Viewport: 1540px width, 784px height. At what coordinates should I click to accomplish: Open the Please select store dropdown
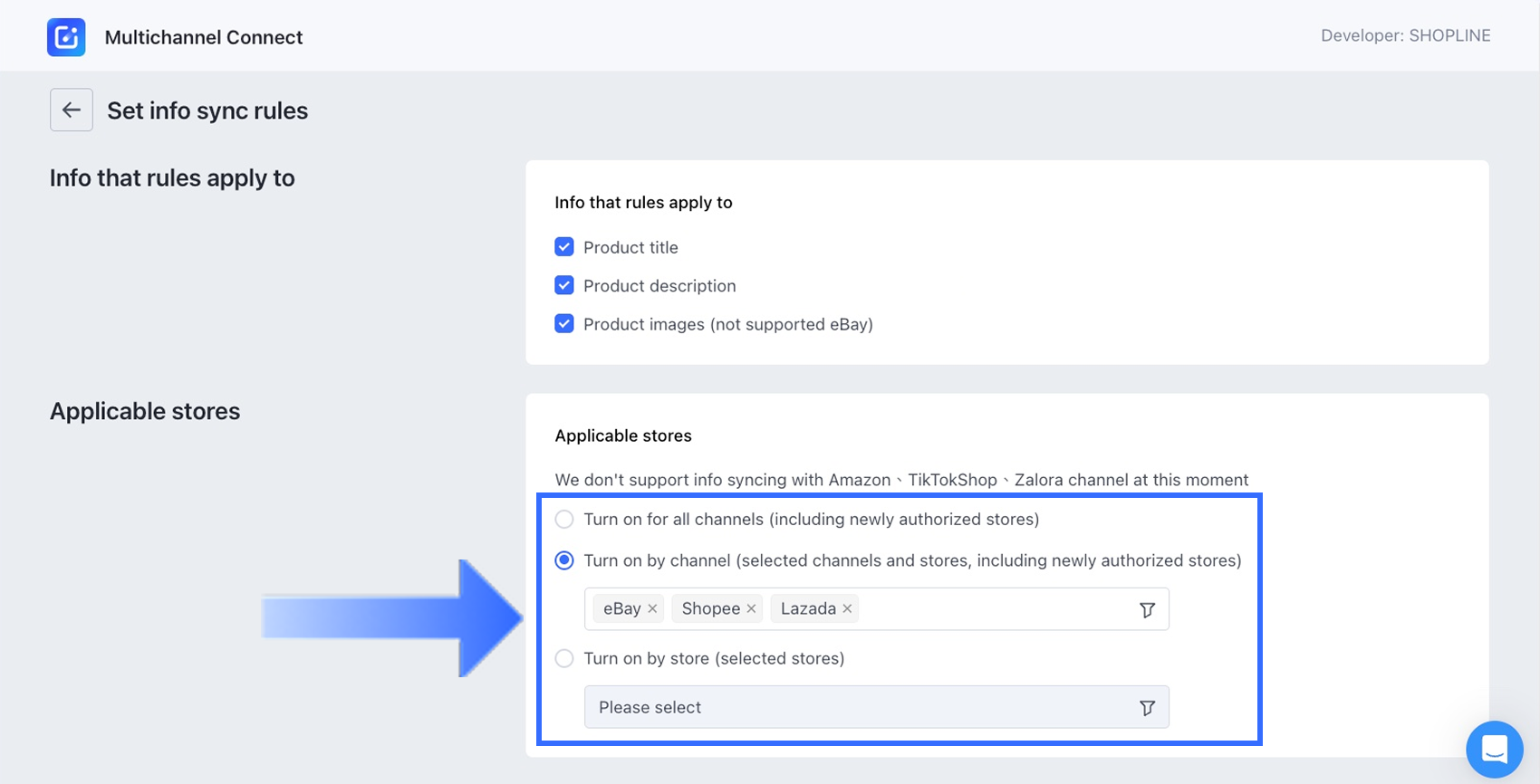(861, 708)
